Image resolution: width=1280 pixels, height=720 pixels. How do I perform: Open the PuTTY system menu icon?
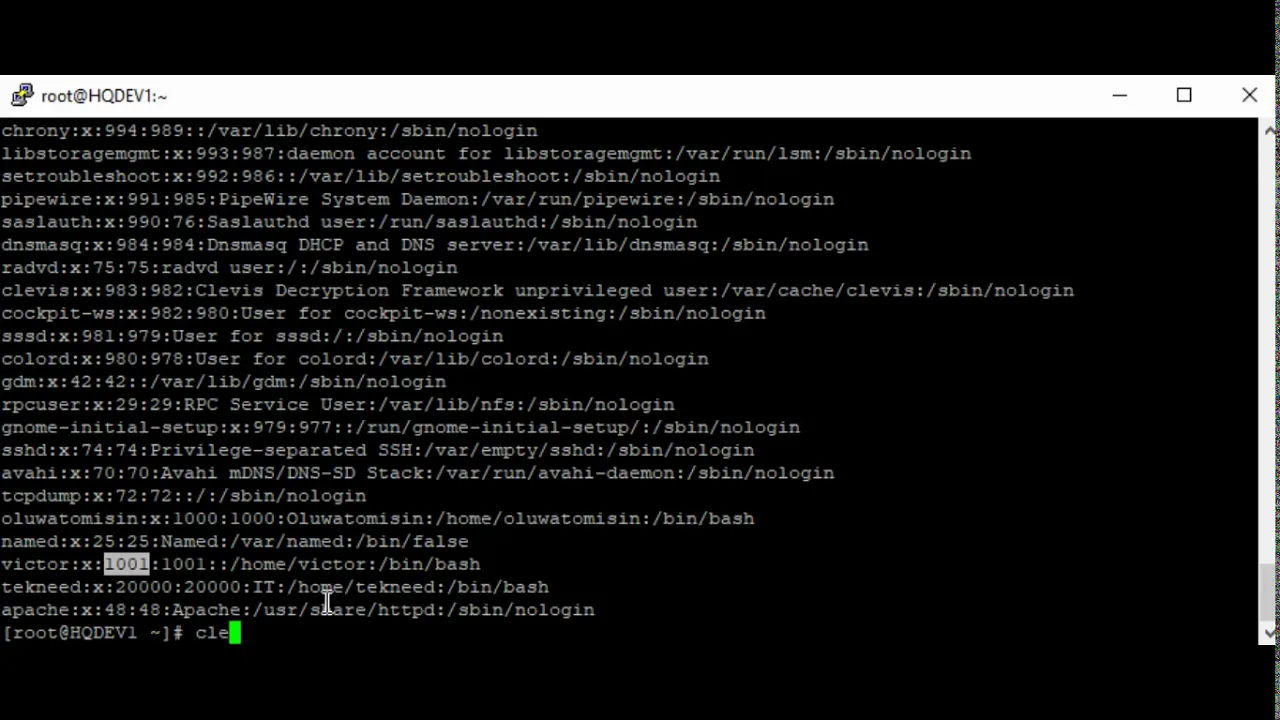(x=21, y=96)
